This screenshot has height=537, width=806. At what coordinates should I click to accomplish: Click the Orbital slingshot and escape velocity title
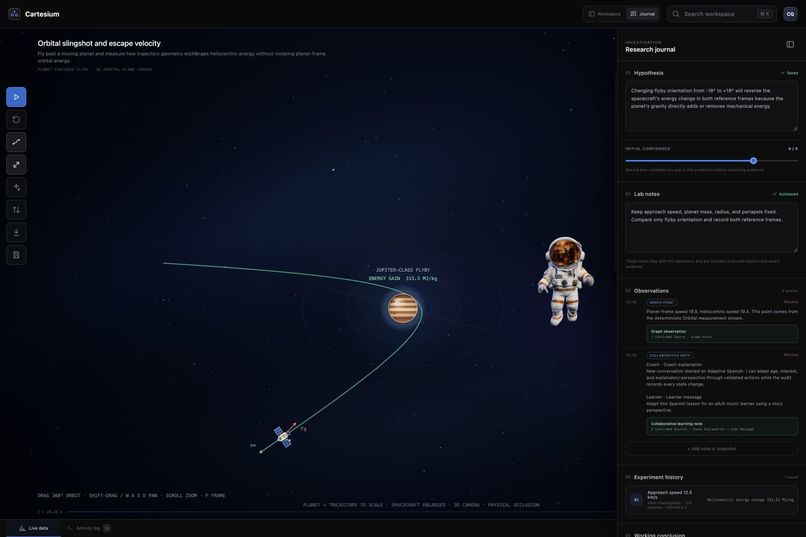[99, 43]
